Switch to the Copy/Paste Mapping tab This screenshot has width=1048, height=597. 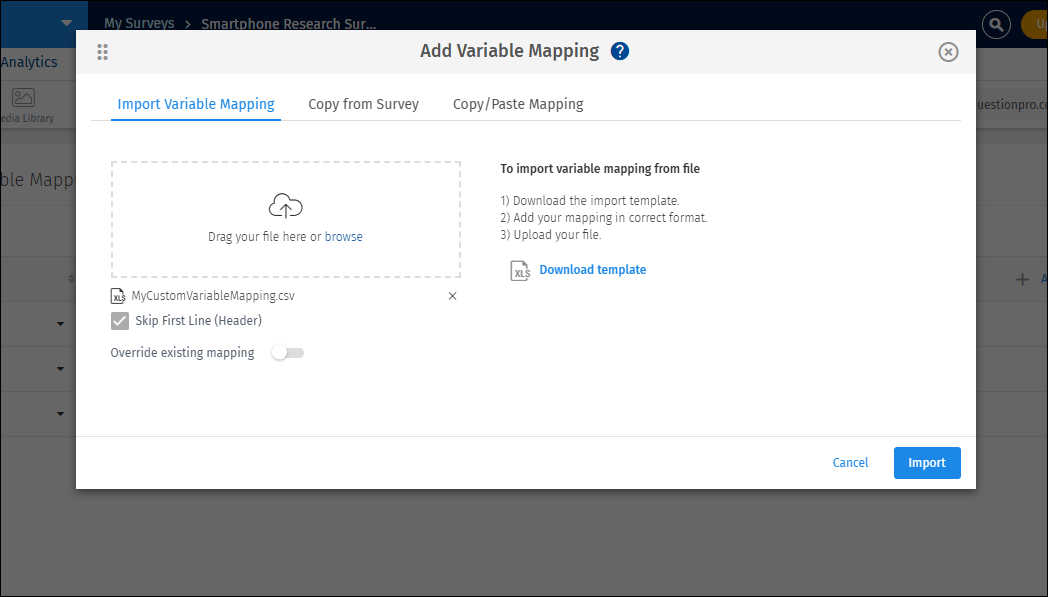518,104
